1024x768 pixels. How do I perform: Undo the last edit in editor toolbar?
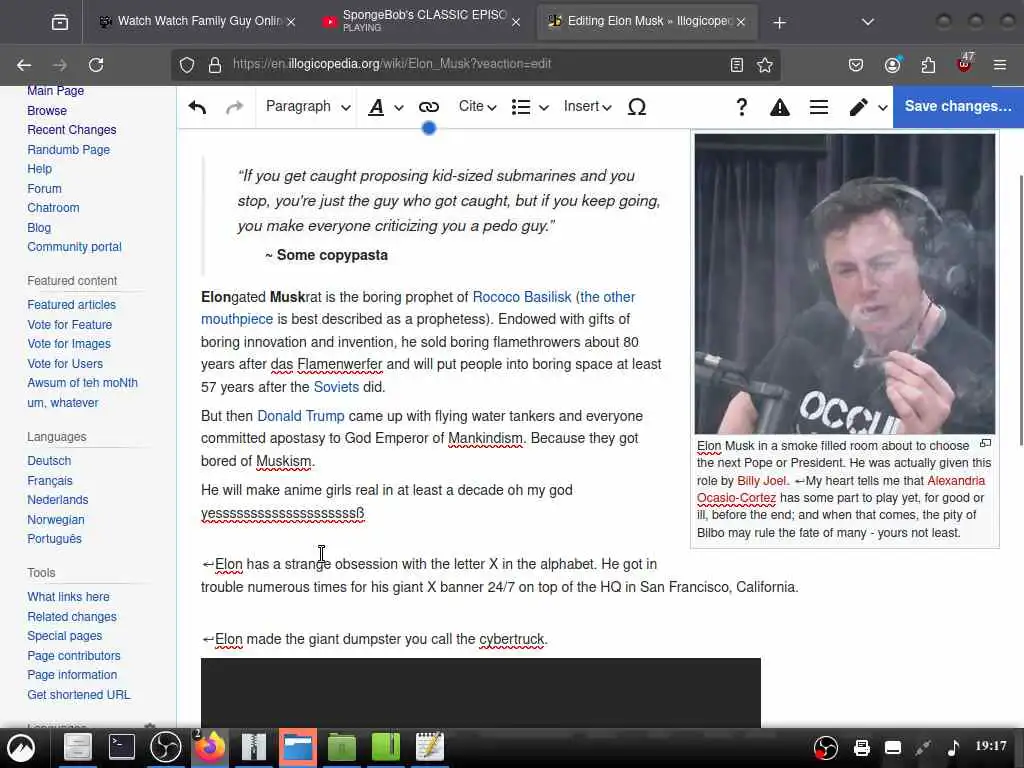[197, 107]
